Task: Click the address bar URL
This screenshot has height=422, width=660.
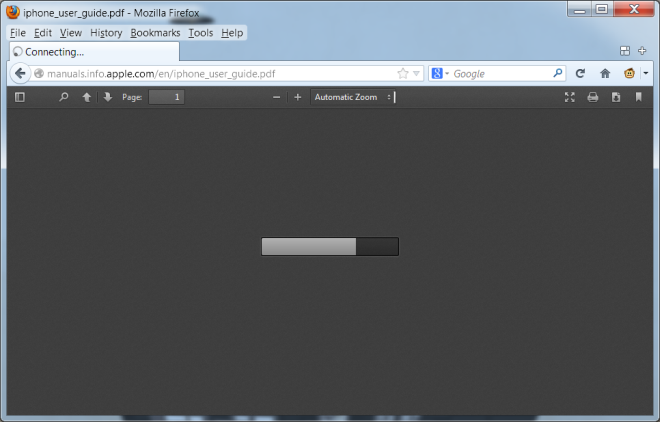Action: pyautogui.click(x=161, y=74)
